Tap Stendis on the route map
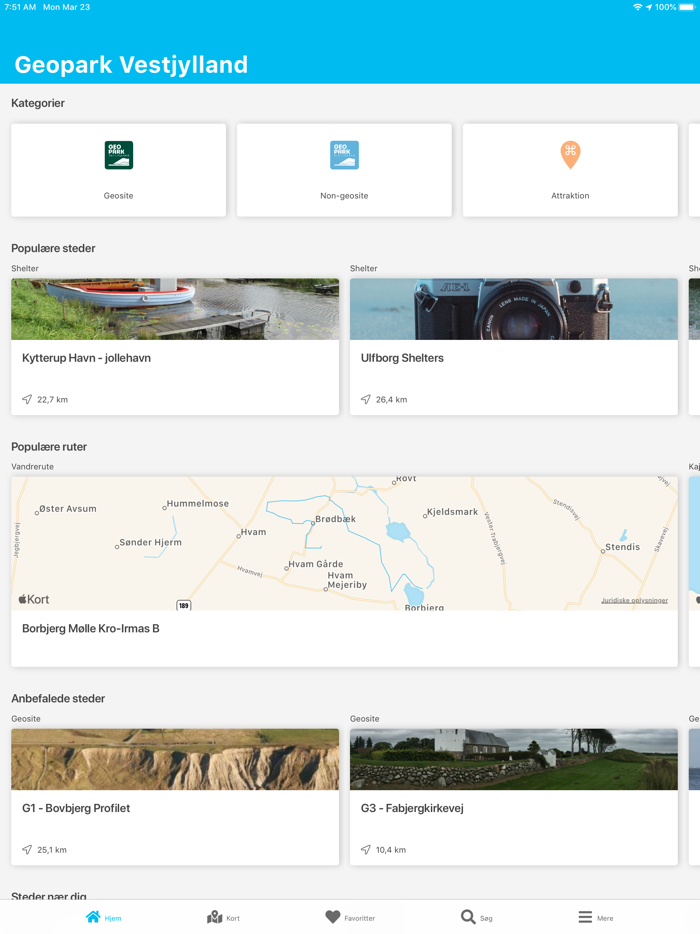Screen dimensions: 700x934 (x=623, y=547)
